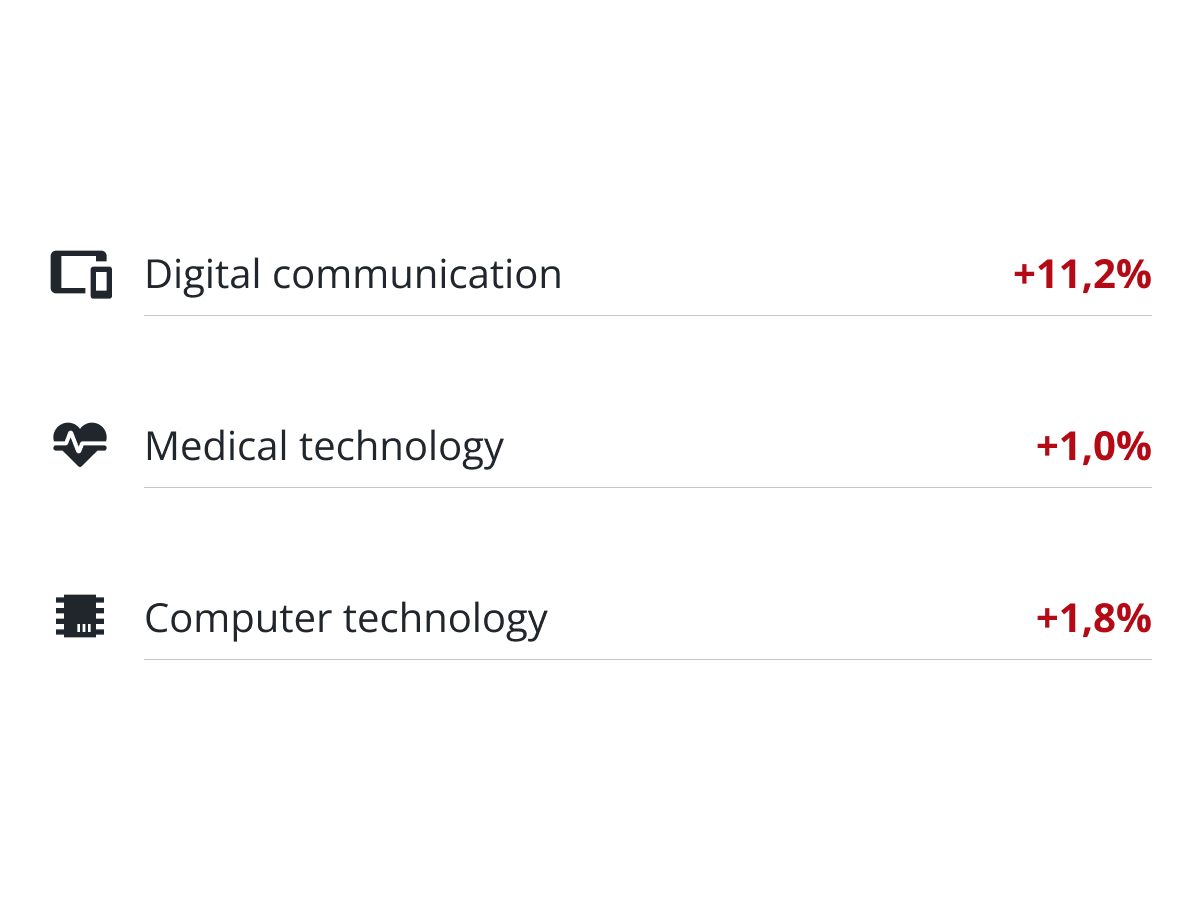Click the percent sign in +11,2%
This screenshot has width=1200, height=900.
coord(1134,274)
